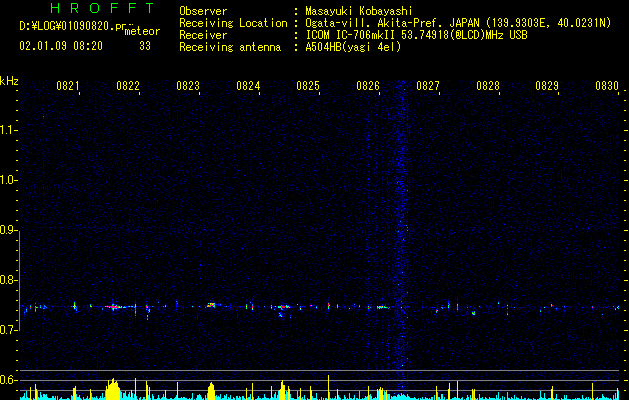Click time marker 0828
This screenshot has height=400, width=629.
coord(488,85)
